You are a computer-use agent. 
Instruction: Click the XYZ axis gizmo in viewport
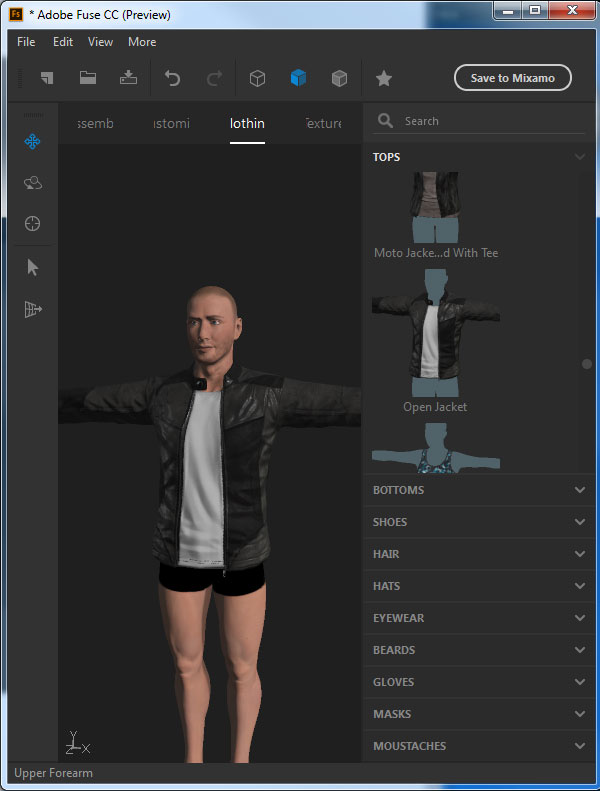pyautogui.click(x=77, y=743)
